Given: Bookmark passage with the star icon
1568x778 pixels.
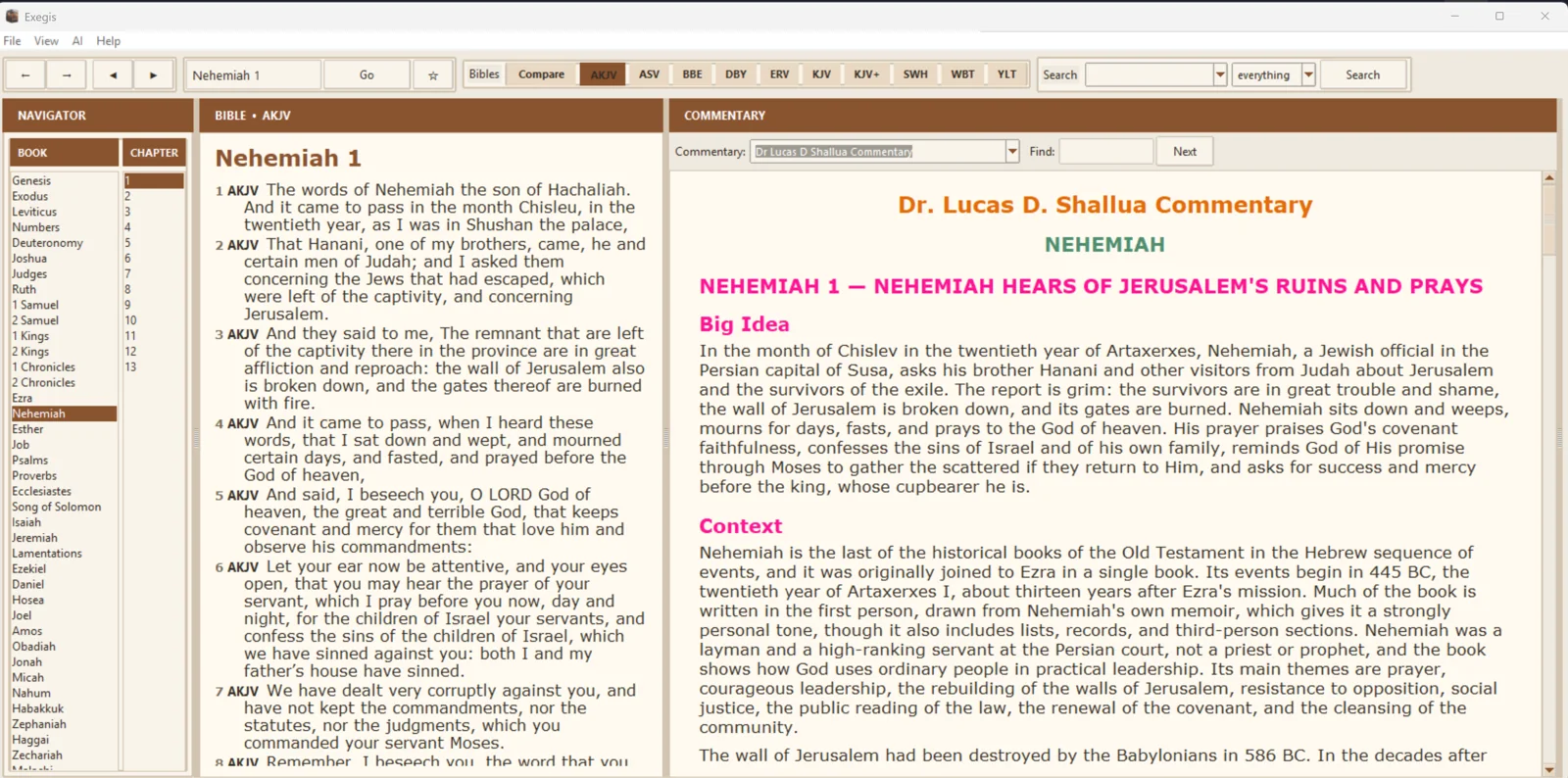Looking at the screenshot, I should 433,74.
